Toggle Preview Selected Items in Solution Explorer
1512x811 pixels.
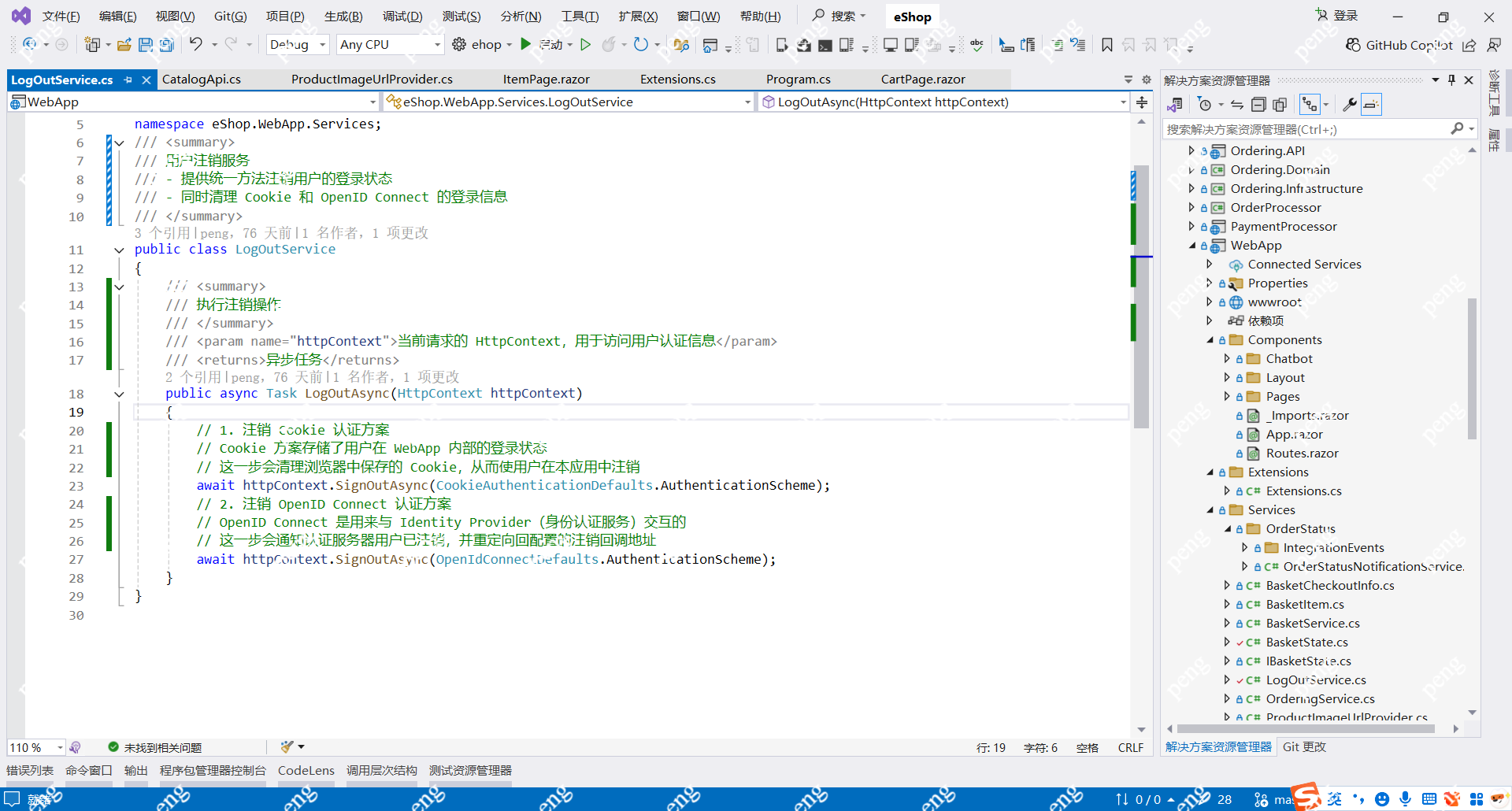(x=1370, y=104)
